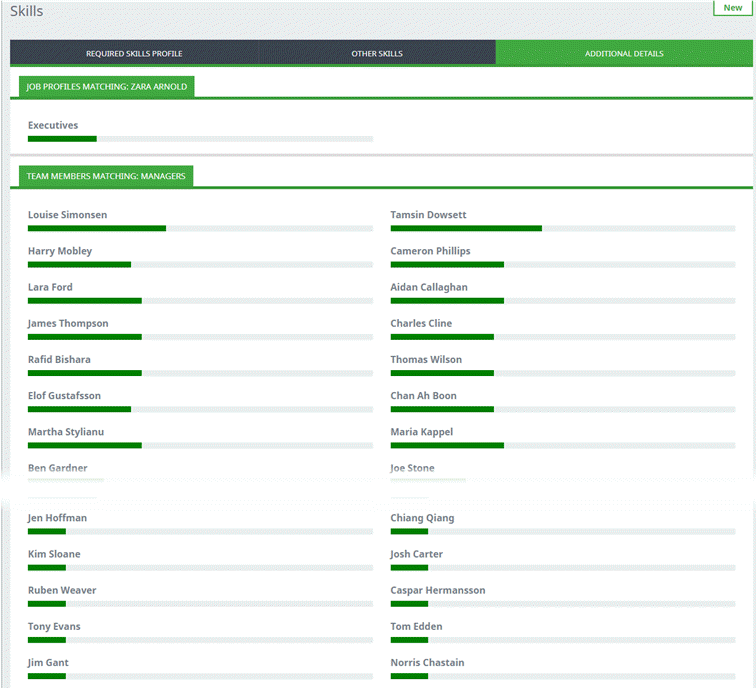This screenshot has height=688, width=756.
Task: Click Team Members Matching: Managers header
Action: tap(106, 176)
